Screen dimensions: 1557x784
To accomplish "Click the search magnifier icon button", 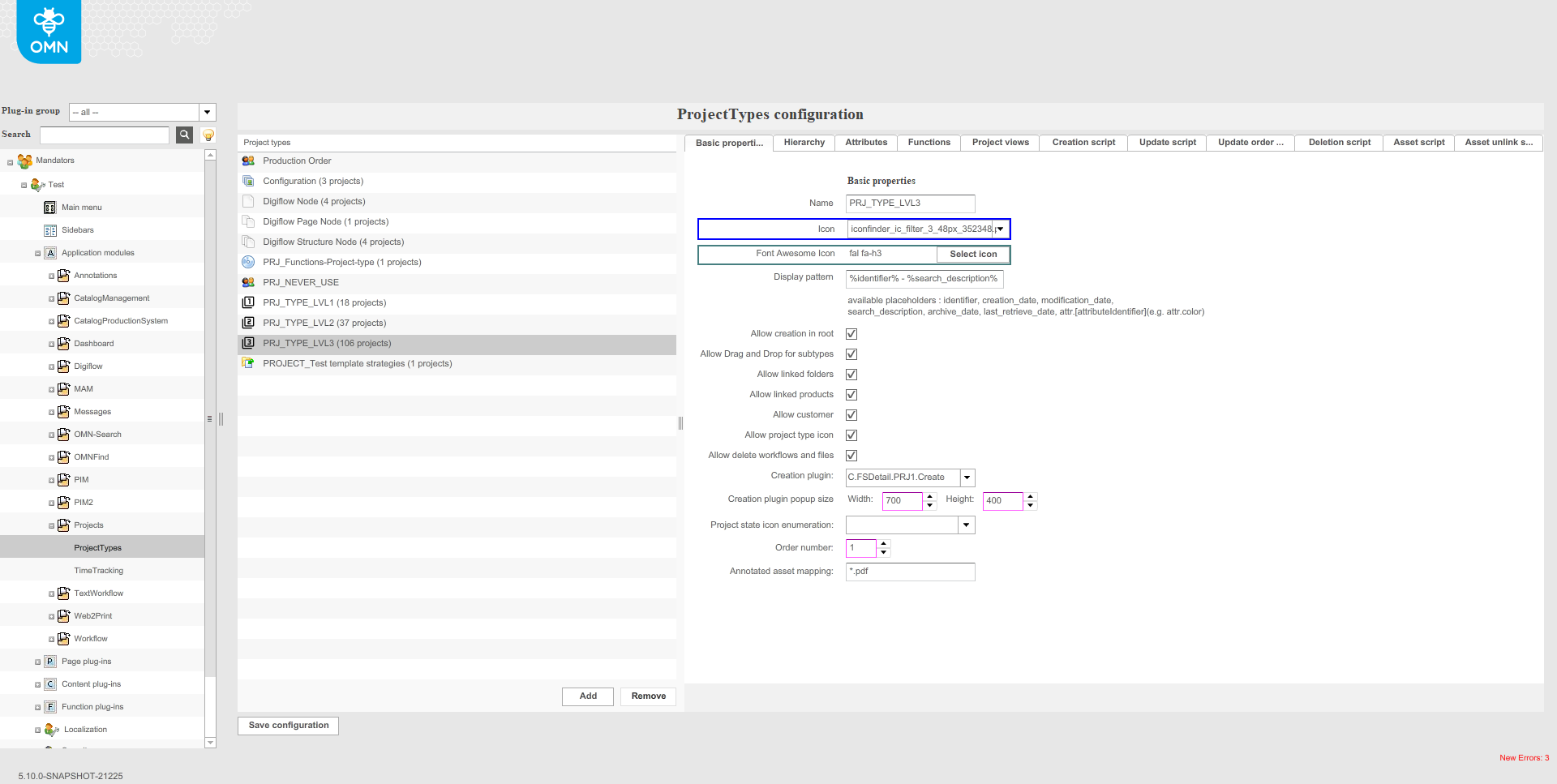I will click(184, 135).
